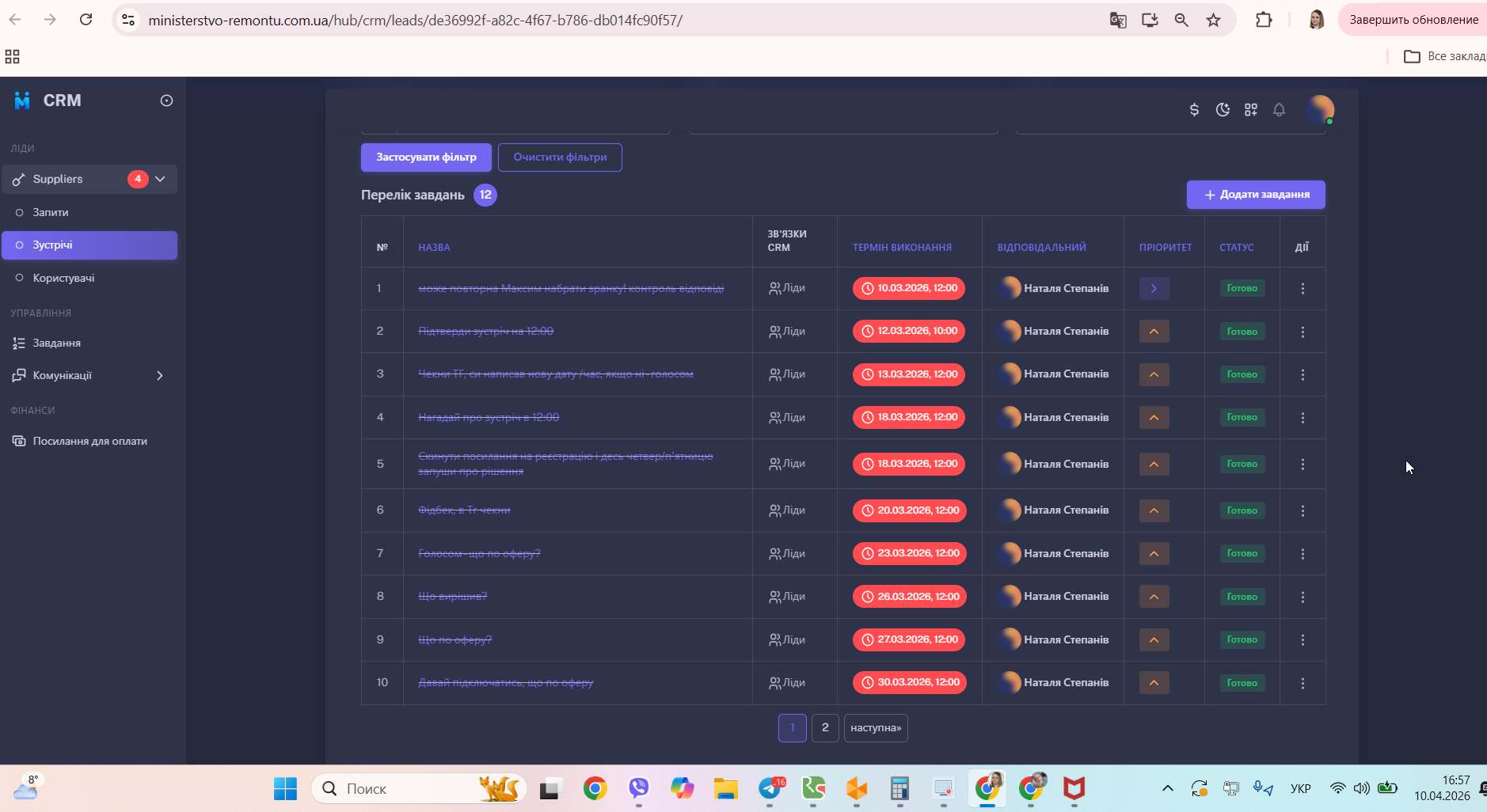The width and height of the screenshot is (1487, 812).
Task: Open task 'Що вирішиве?'
Action: click(x=453, y=596)
